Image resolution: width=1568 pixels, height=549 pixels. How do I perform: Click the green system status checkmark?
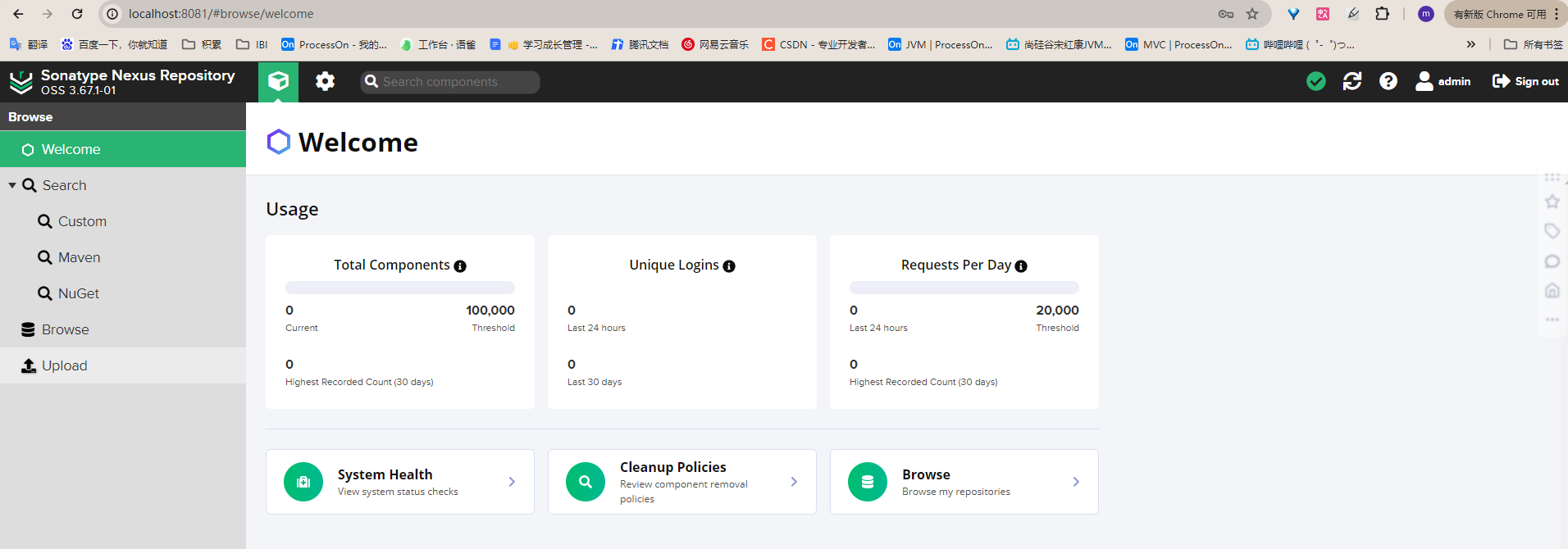tap(1315, 81)
